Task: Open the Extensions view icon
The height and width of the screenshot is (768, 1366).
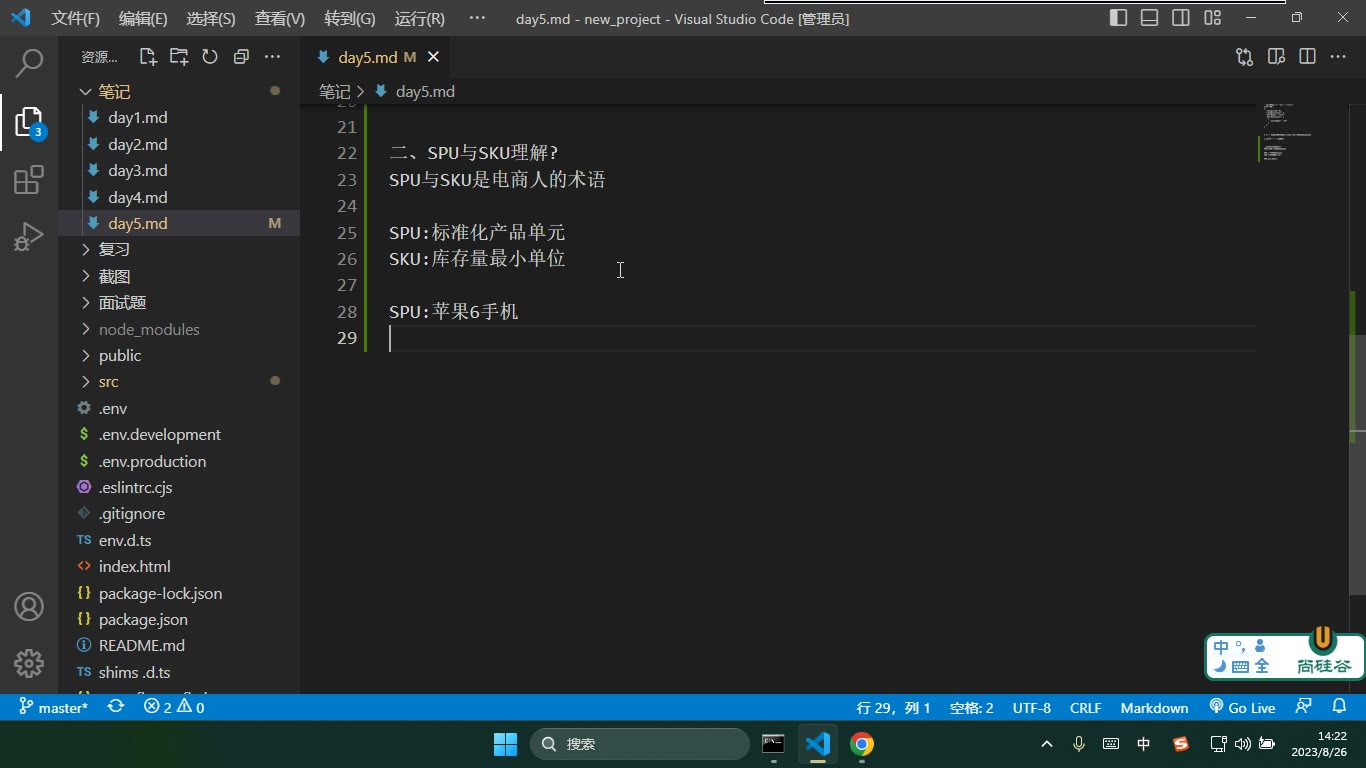Action: point(29,180)
